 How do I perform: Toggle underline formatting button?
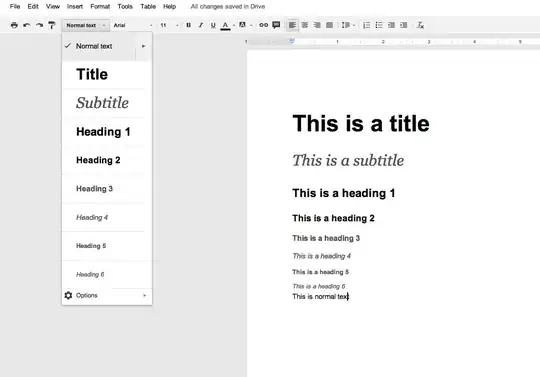[x=213, y=25]
